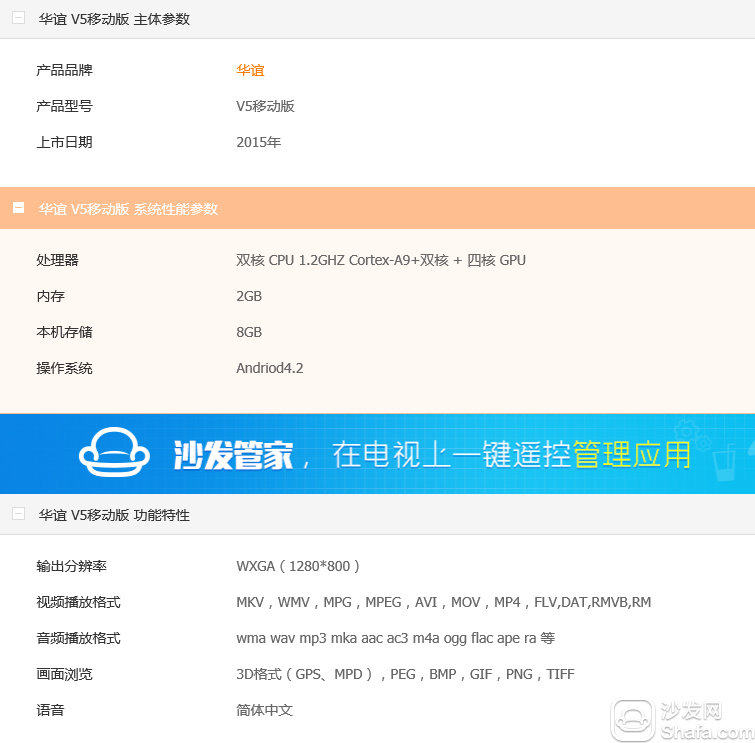Open the 华谊 brand link
This screenshot has width=755, height=743.
tap(250, 70)
